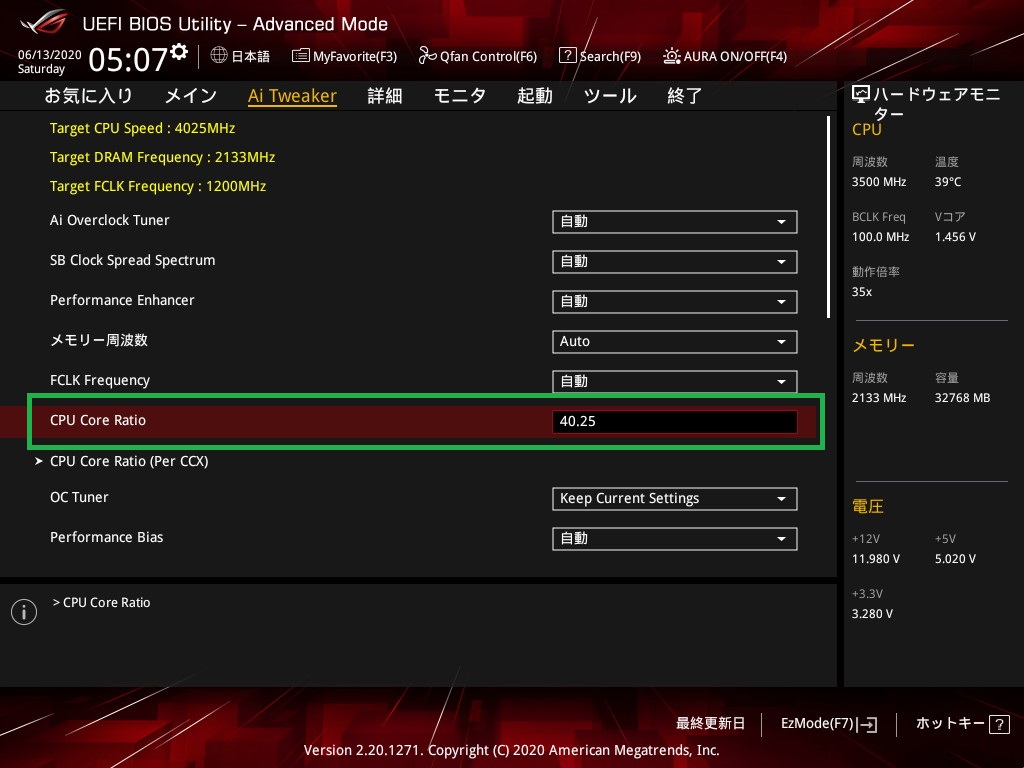Open the 終了 tab
Image resolution: width=1024 pixels, height=768 pixels.
coord(684,95)
